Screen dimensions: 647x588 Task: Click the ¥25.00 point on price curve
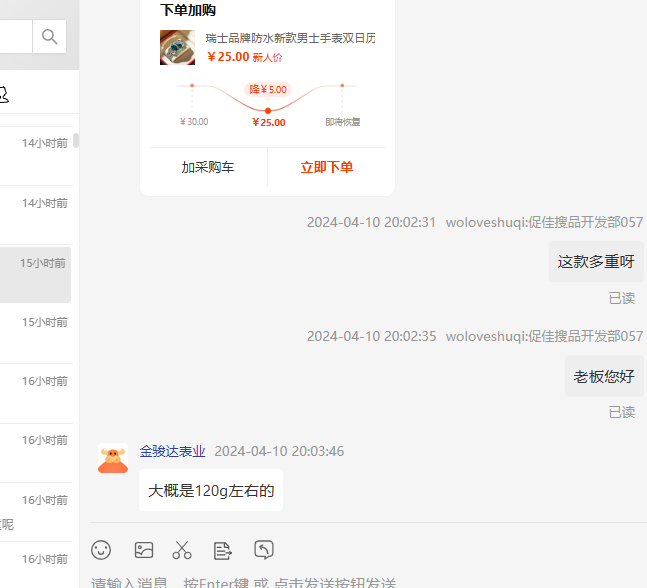(x=267, y=110)
